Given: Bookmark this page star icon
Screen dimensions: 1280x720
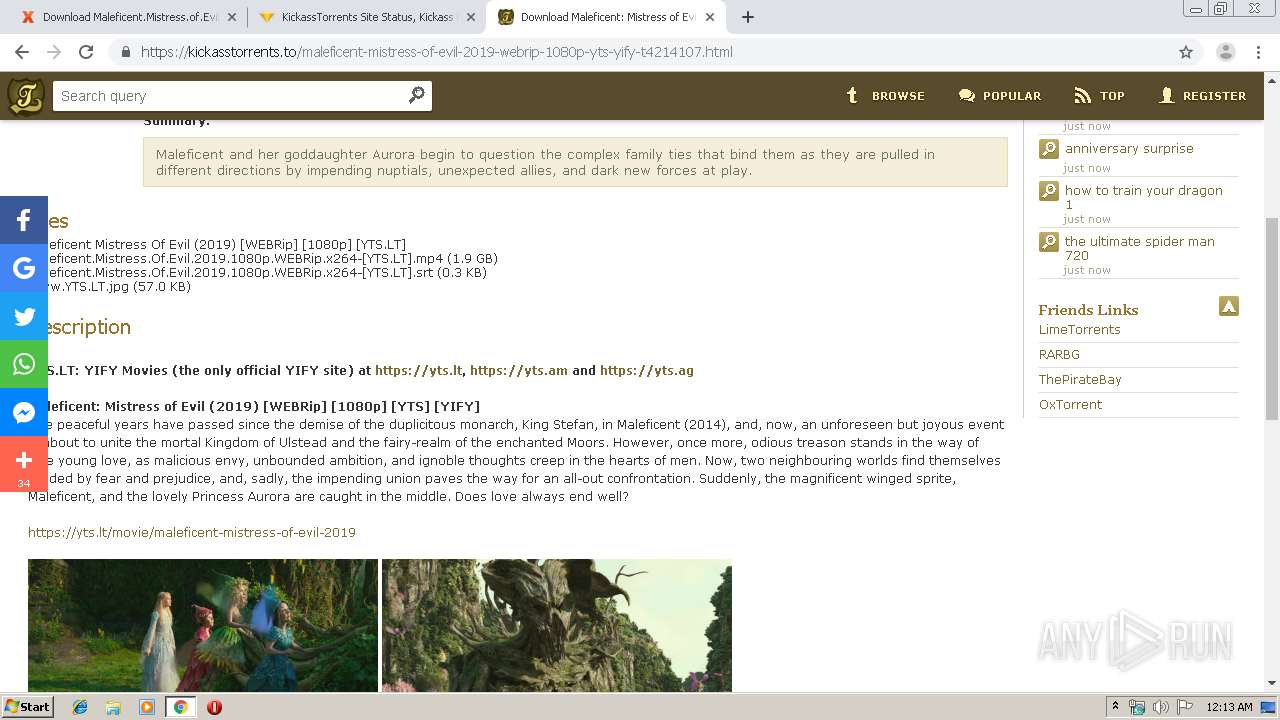Looking at the screenshot, I should [1186, 52].
